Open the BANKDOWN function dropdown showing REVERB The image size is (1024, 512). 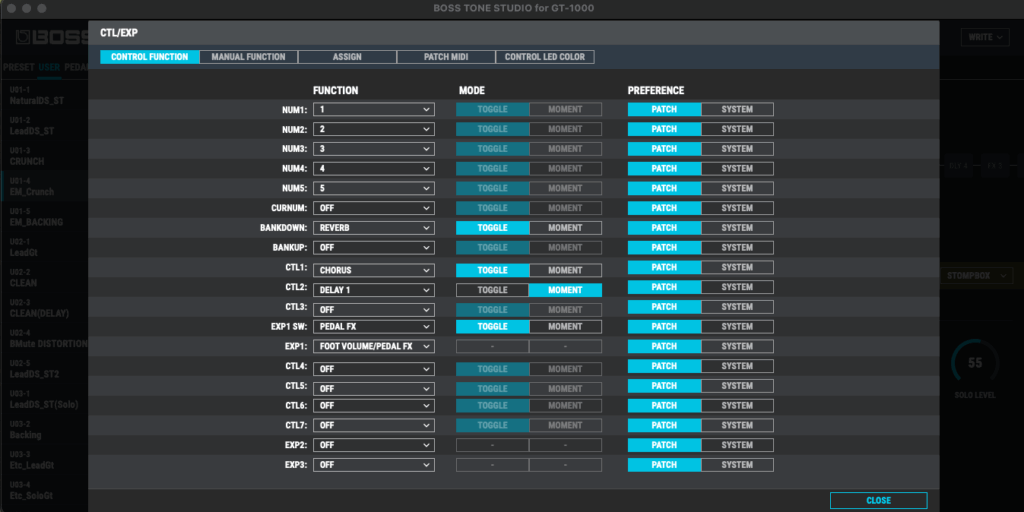pos(374,228)
